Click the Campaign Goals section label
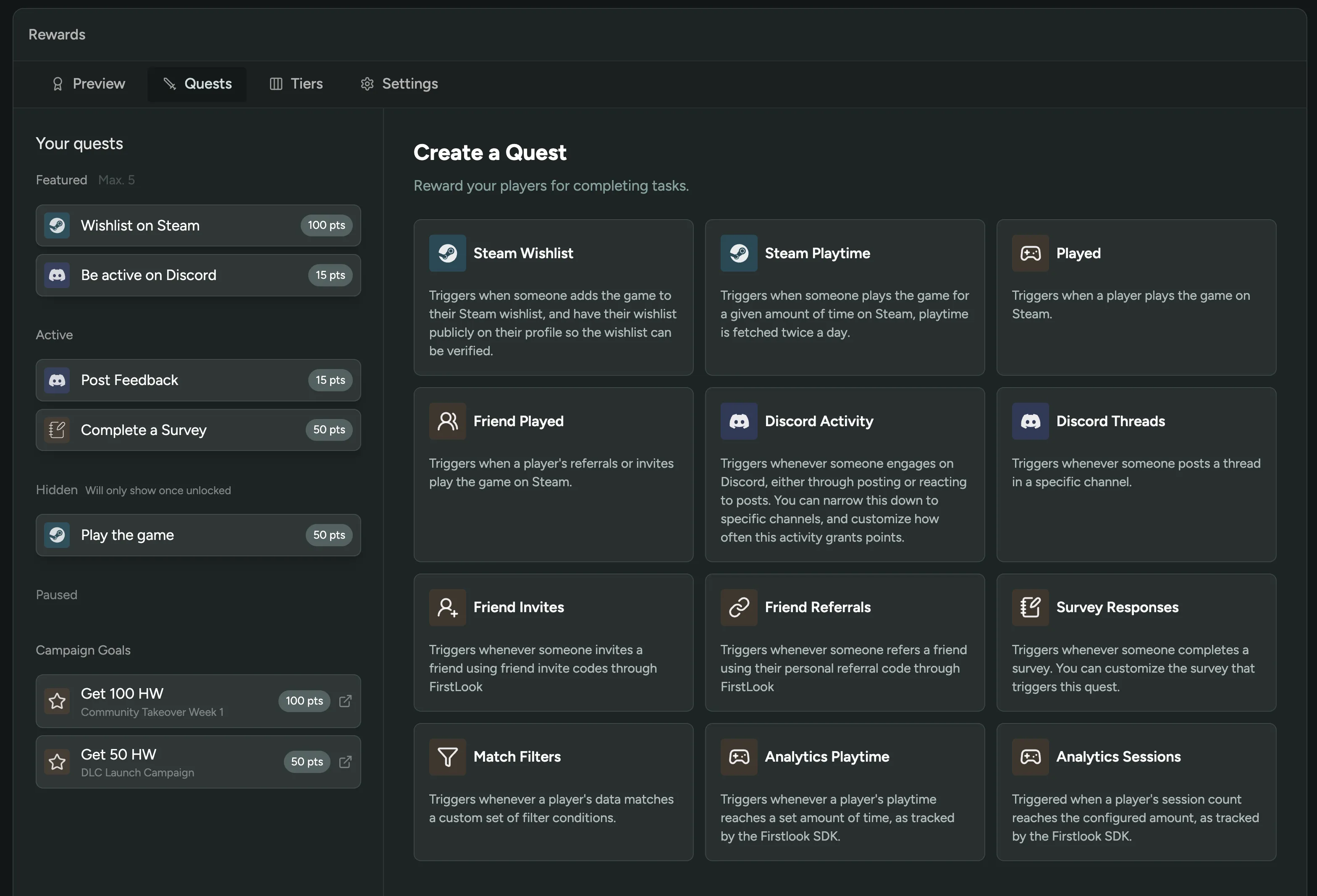The width and height of the screenshot is (1317, 896). [83, 651]
